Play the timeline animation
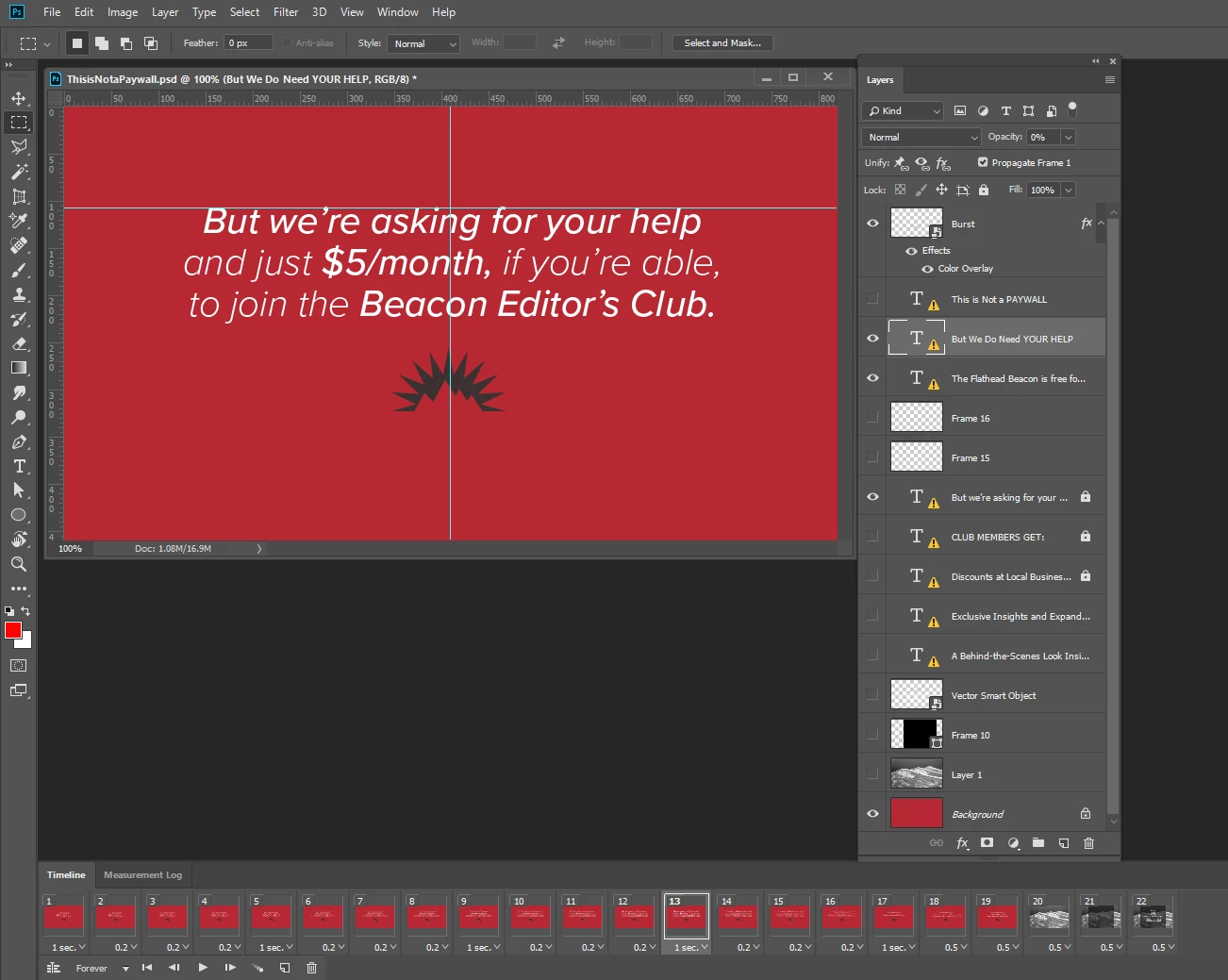 pos(203,968)
